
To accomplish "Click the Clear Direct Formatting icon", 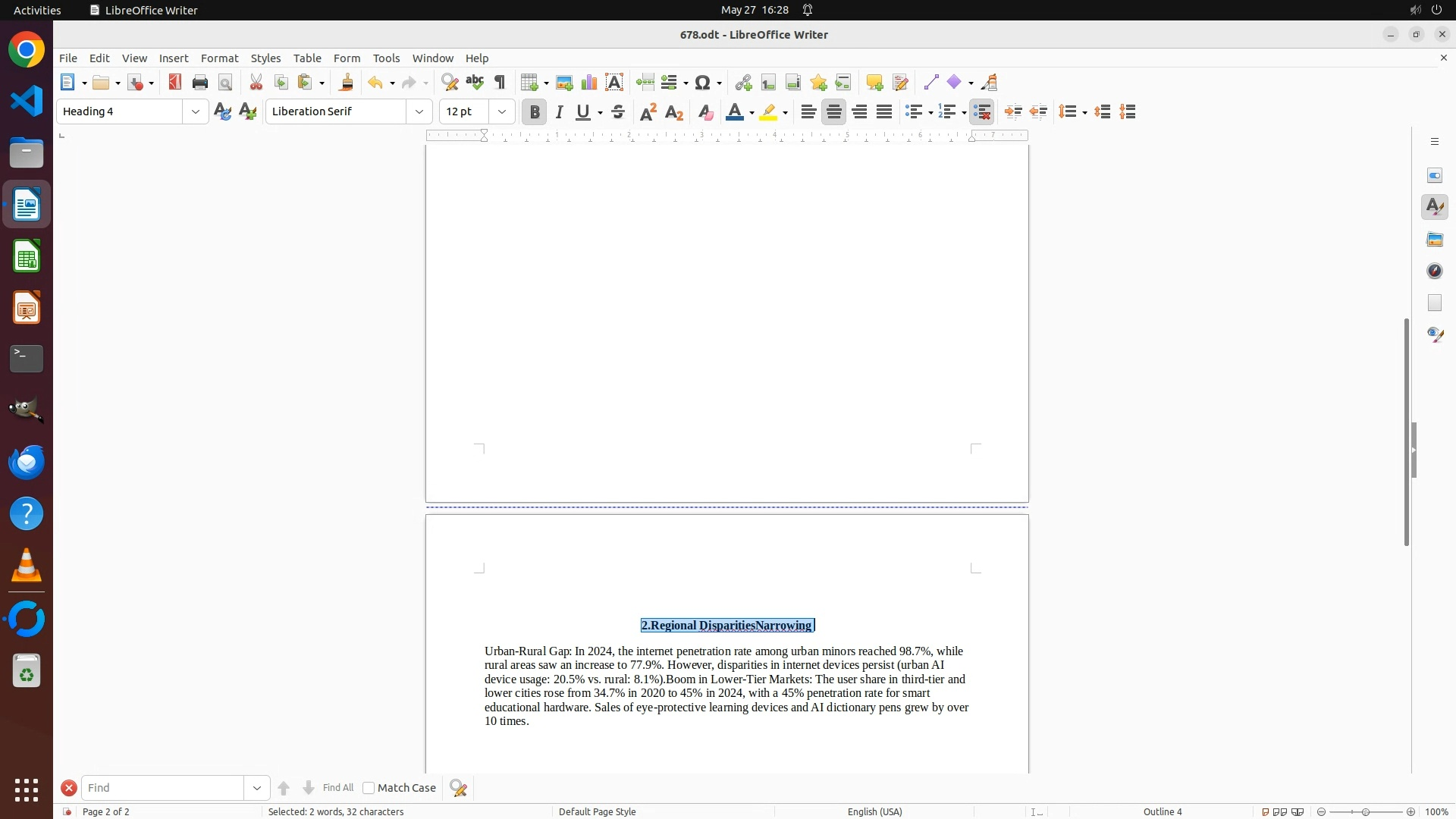I will point(705,112).
